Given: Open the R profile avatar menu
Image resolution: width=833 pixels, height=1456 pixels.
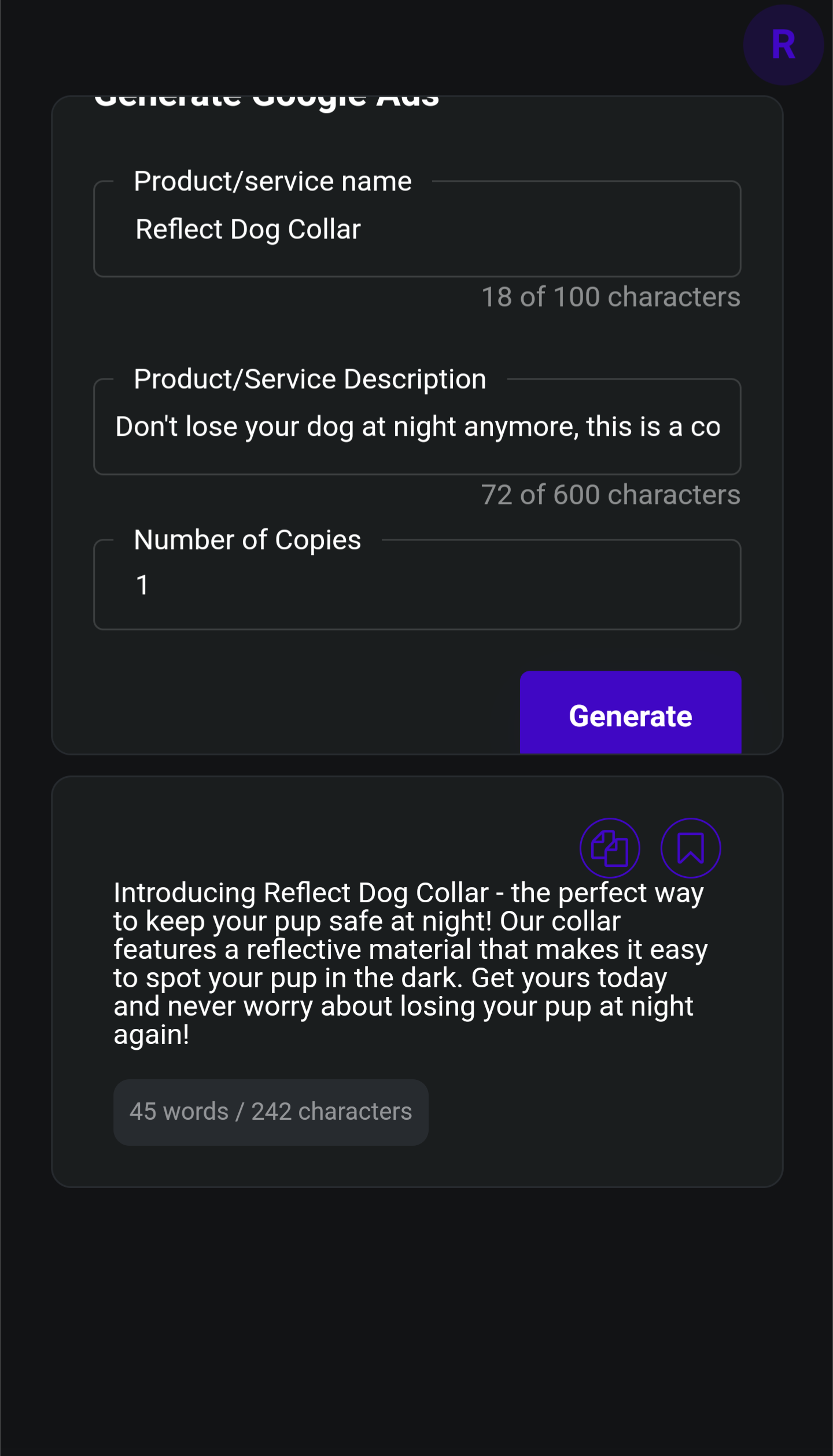Looking at the screenshot, I should 783,45.
